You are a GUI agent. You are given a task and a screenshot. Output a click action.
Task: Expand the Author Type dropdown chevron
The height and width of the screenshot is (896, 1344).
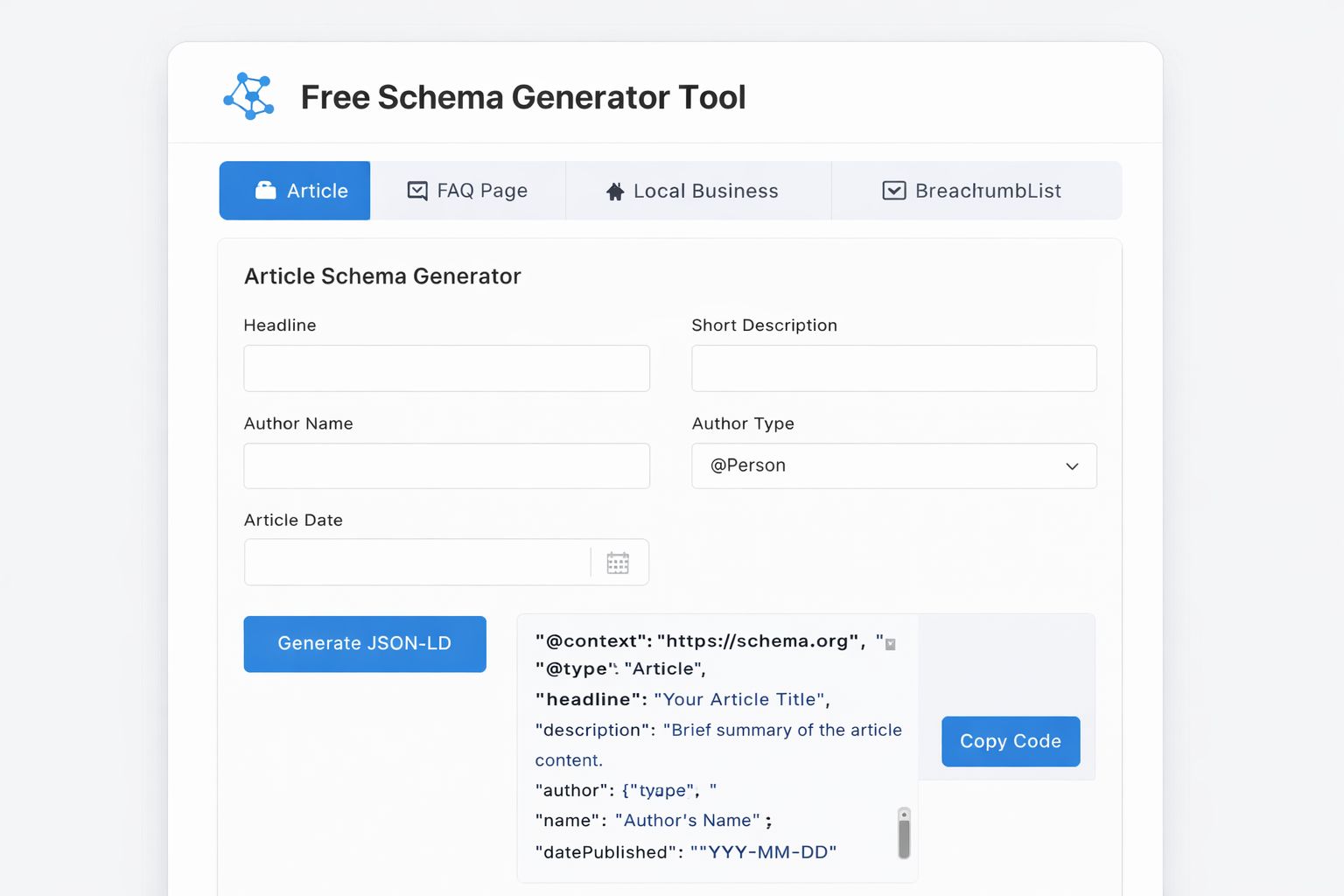(x=1072, y=466)
